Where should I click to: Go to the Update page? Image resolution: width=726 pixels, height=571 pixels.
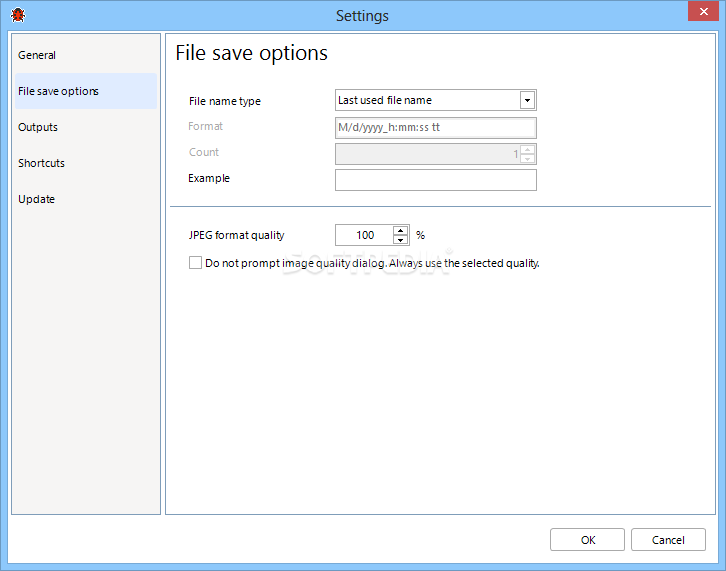point(37,199)
